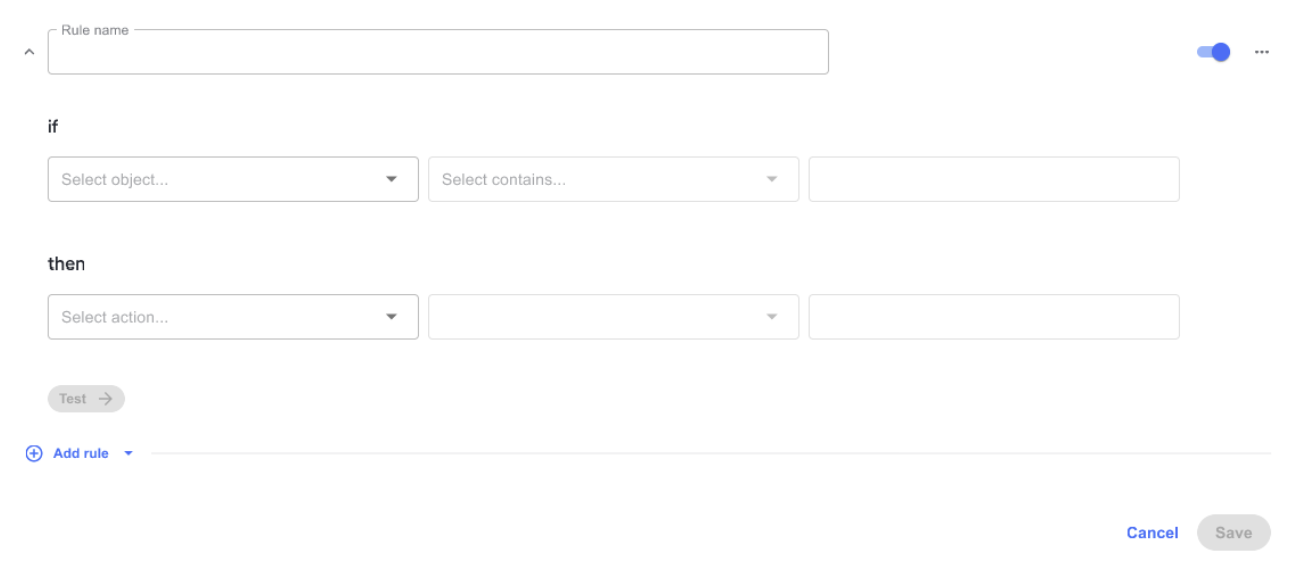Image resolution: width=1293 pixels, height=572 pixels.
Task: Click the plus circle icon beside Add rule
Action: pyautogui.click(x=34, y=453)
